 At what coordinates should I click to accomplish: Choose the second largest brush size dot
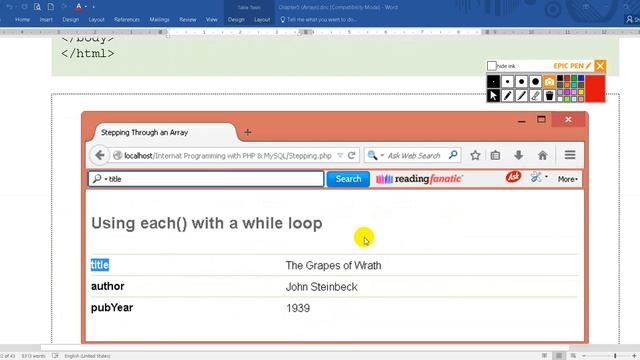tap(521, 82)
